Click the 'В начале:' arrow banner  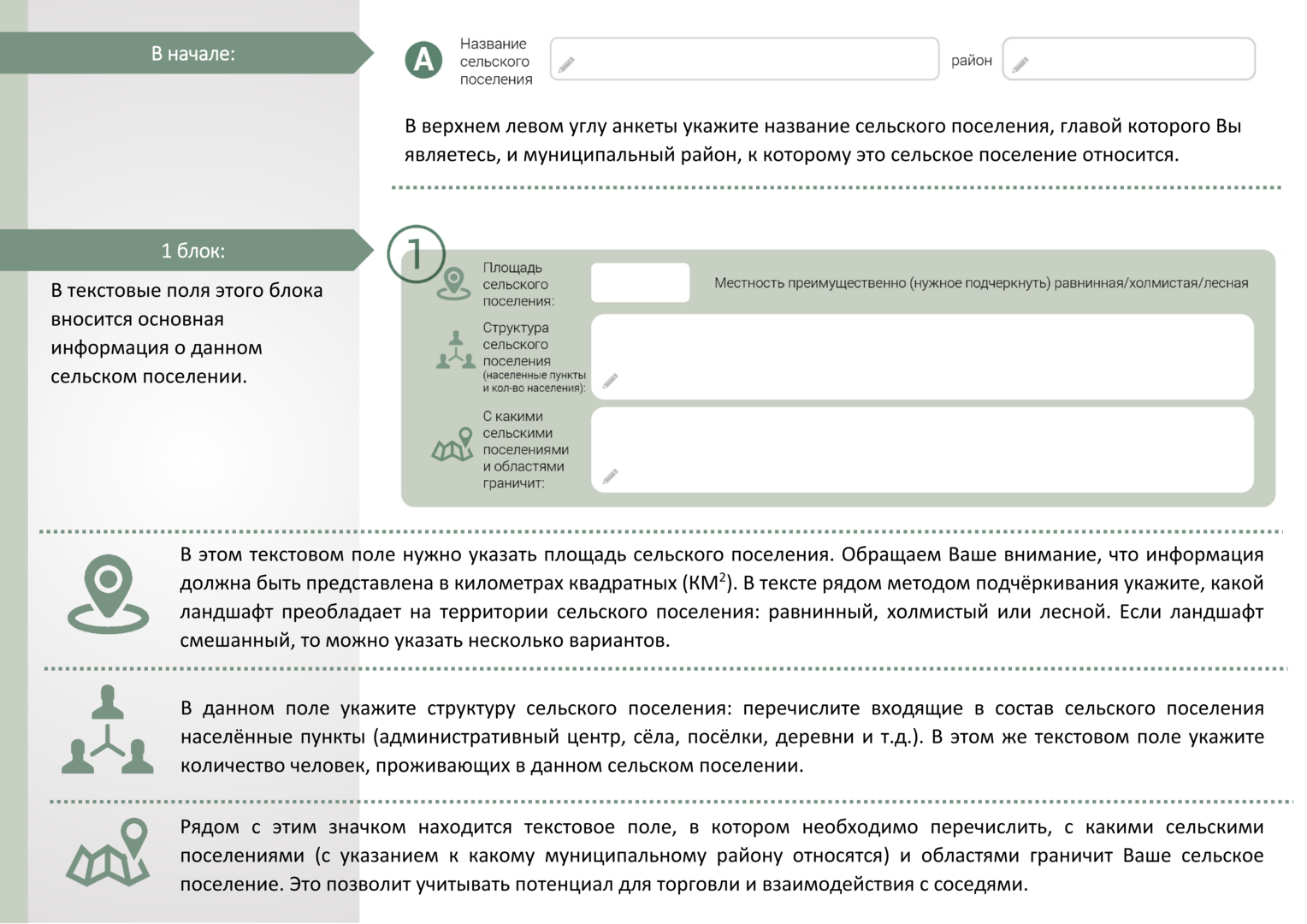[186, 53]
